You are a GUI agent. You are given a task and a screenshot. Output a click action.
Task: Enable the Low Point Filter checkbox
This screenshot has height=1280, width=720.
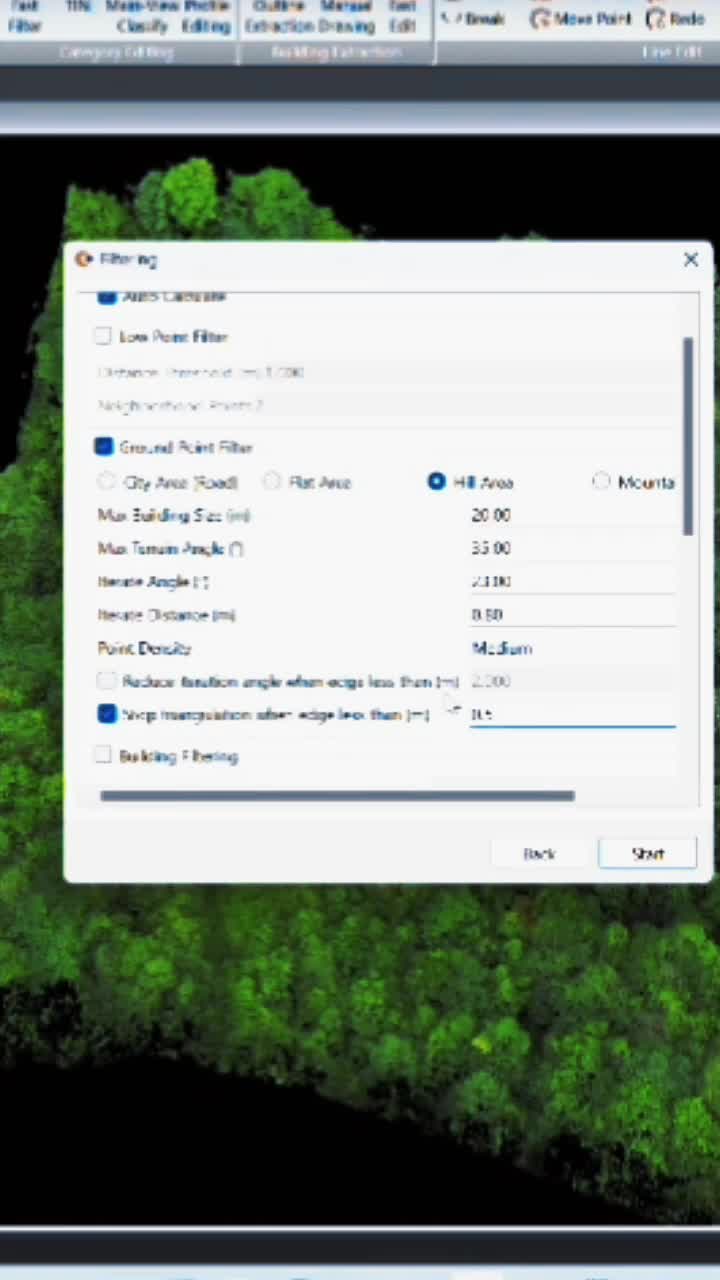pos(103,337)
